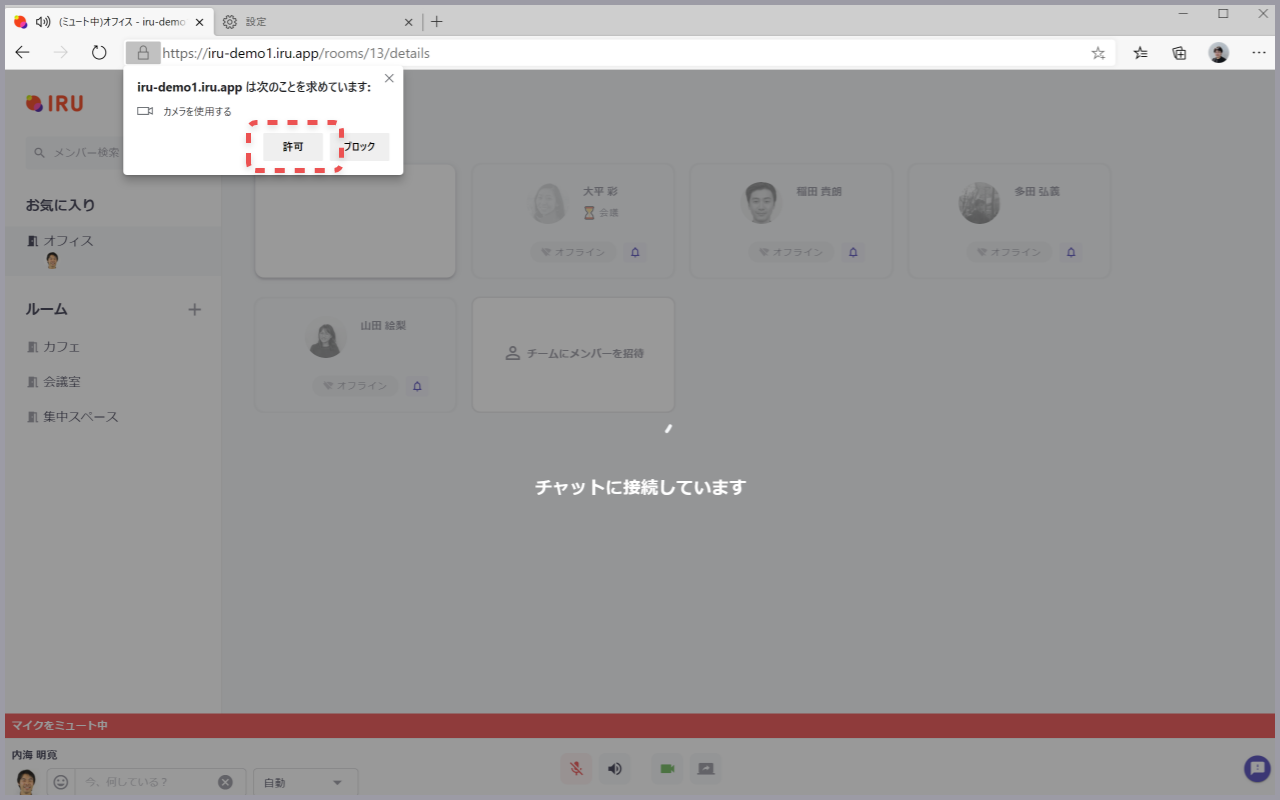
Task: Close the 設定 tab
Action: click(x=408, y=22)
